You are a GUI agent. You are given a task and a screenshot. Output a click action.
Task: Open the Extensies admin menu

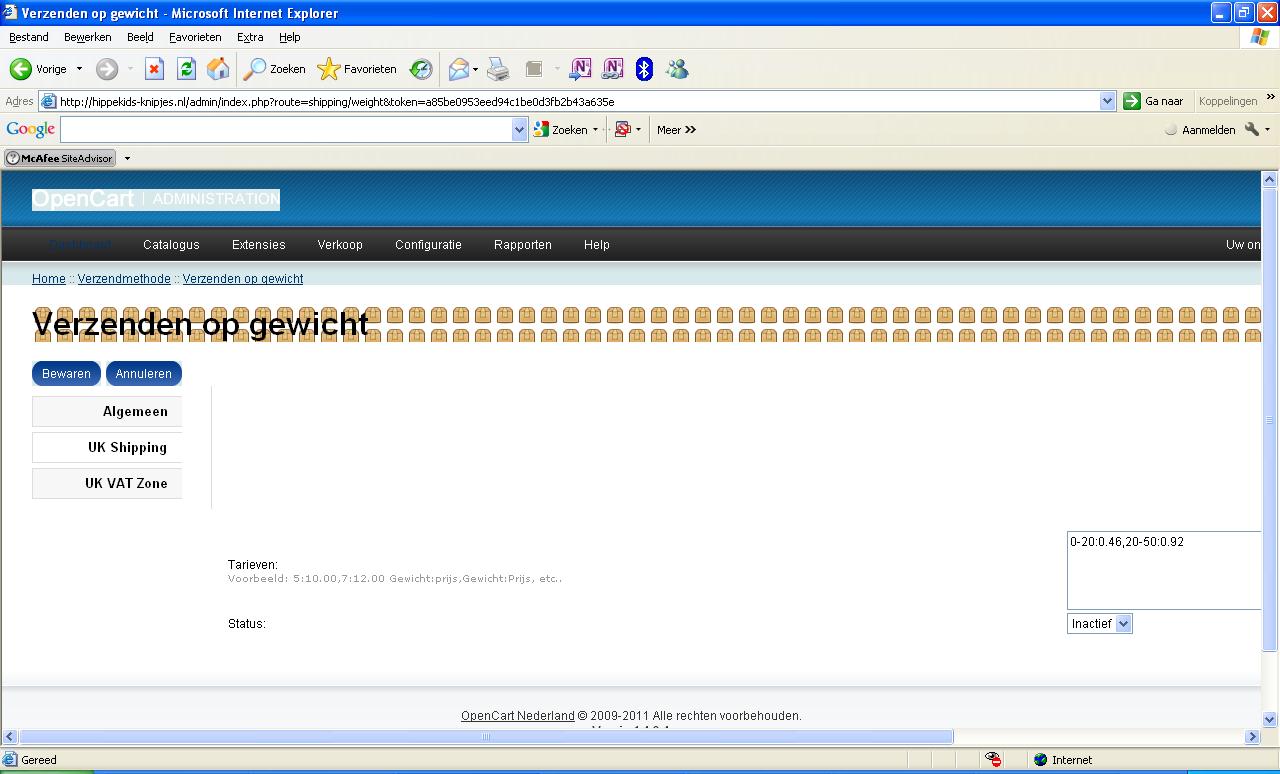[258, 244]
